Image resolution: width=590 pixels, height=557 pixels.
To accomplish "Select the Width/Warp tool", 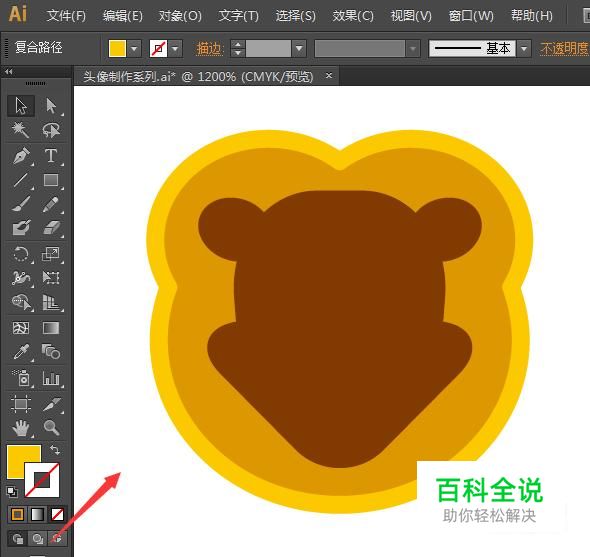I will click(21, 278).
